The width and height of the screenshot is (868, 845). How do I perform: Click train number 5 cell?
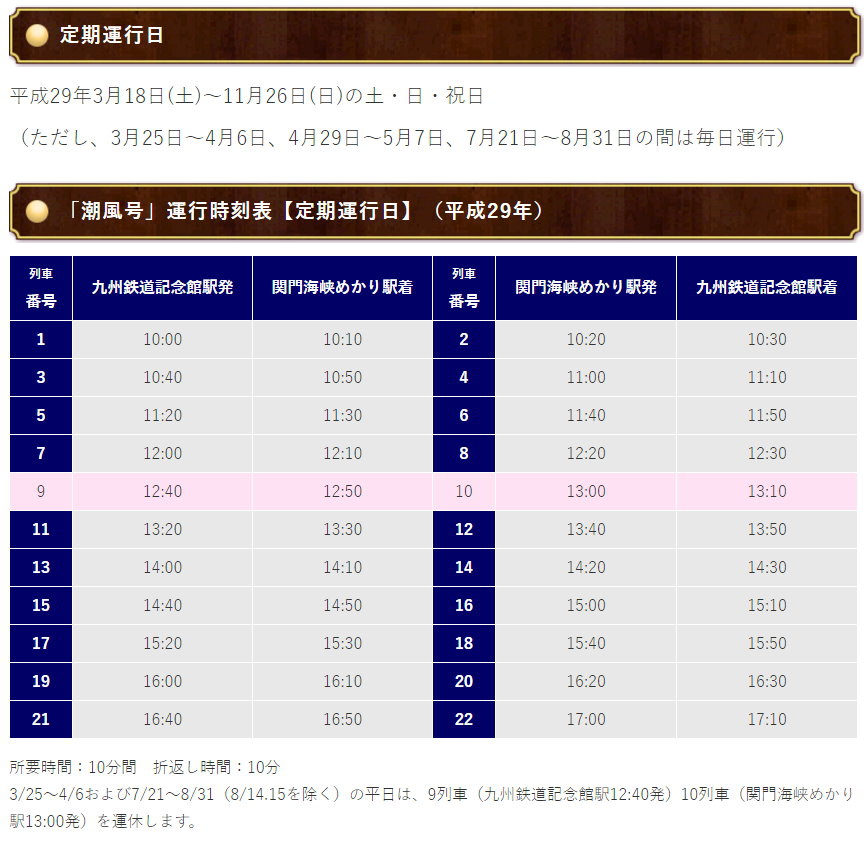tap(41, 415)
